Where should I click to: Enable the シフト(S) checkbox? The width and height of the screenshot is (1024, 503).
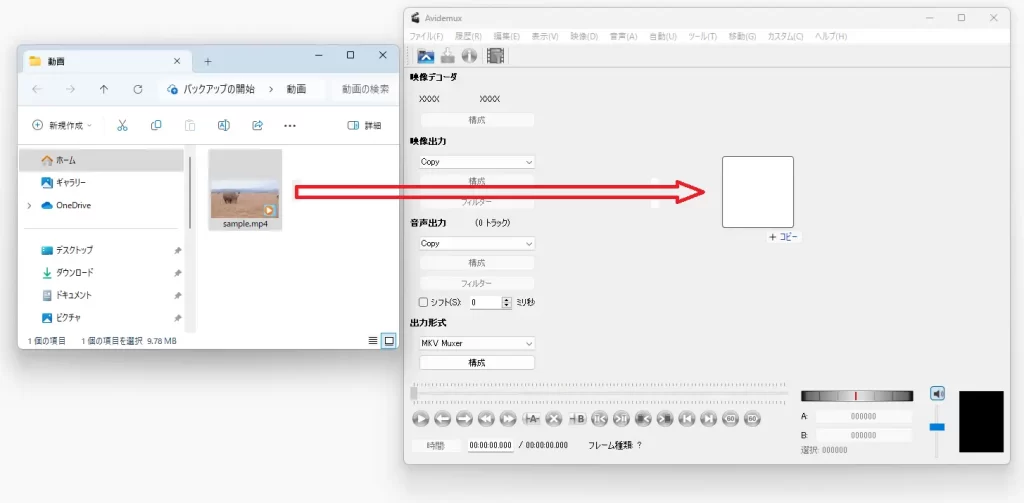point(424,302)
